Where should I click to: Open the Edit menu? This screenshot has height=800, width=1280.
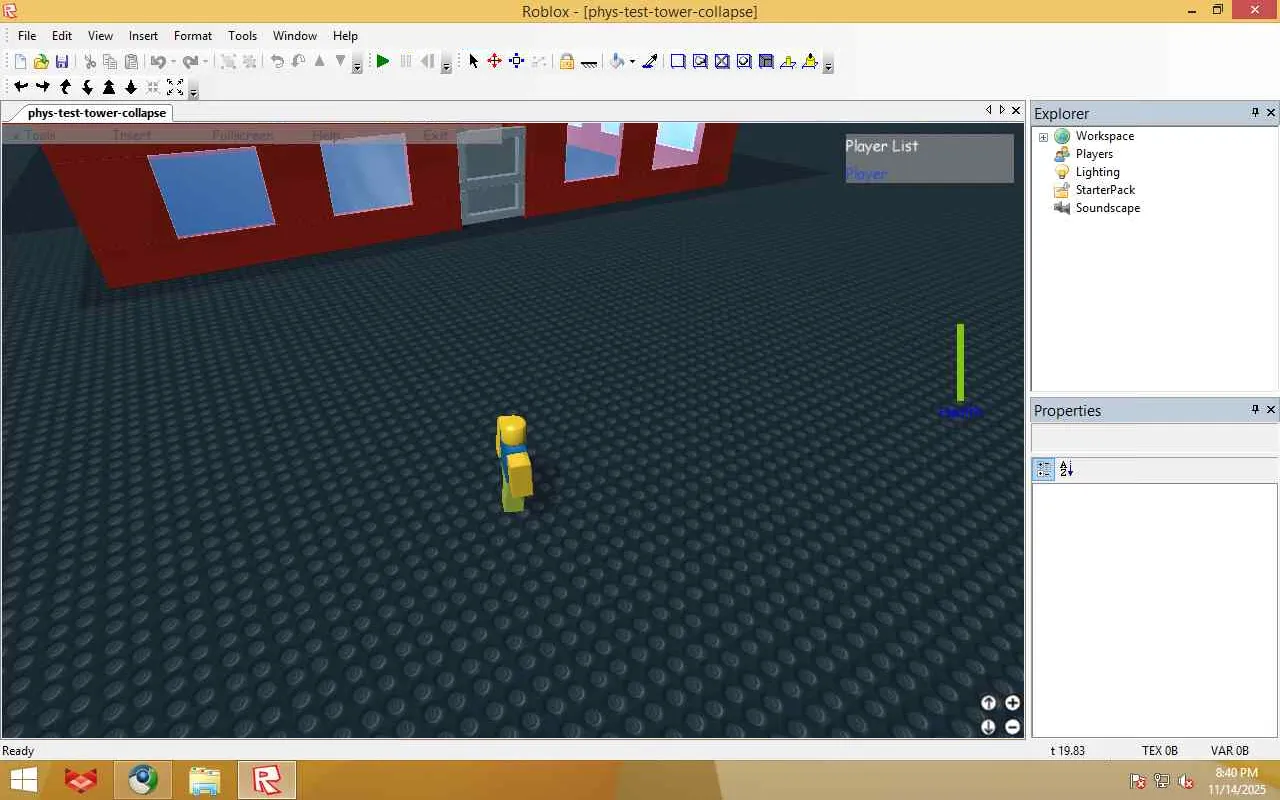click(62, 35)
